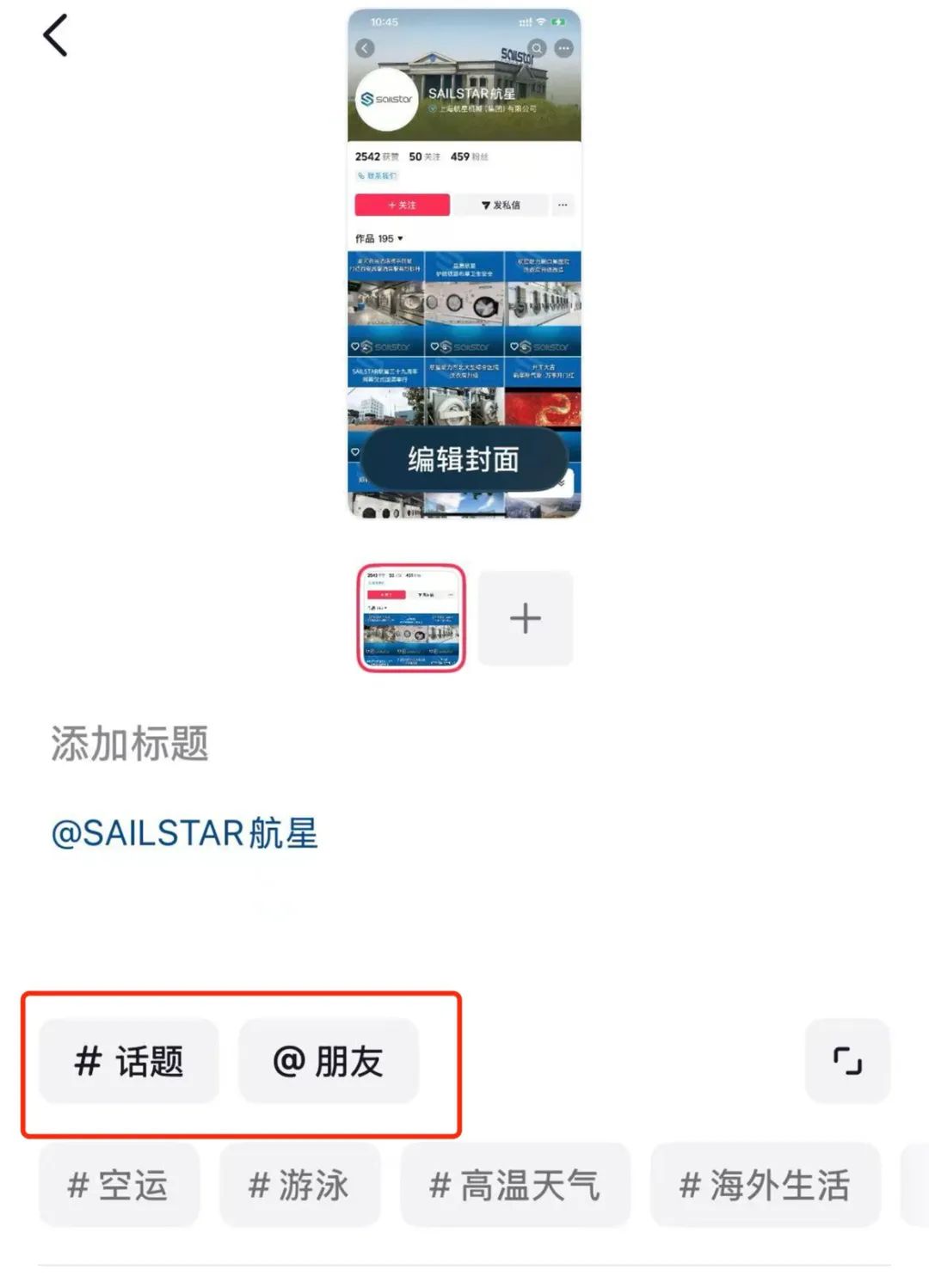Expand the caption editor with corner icon

coord(847,1060)
